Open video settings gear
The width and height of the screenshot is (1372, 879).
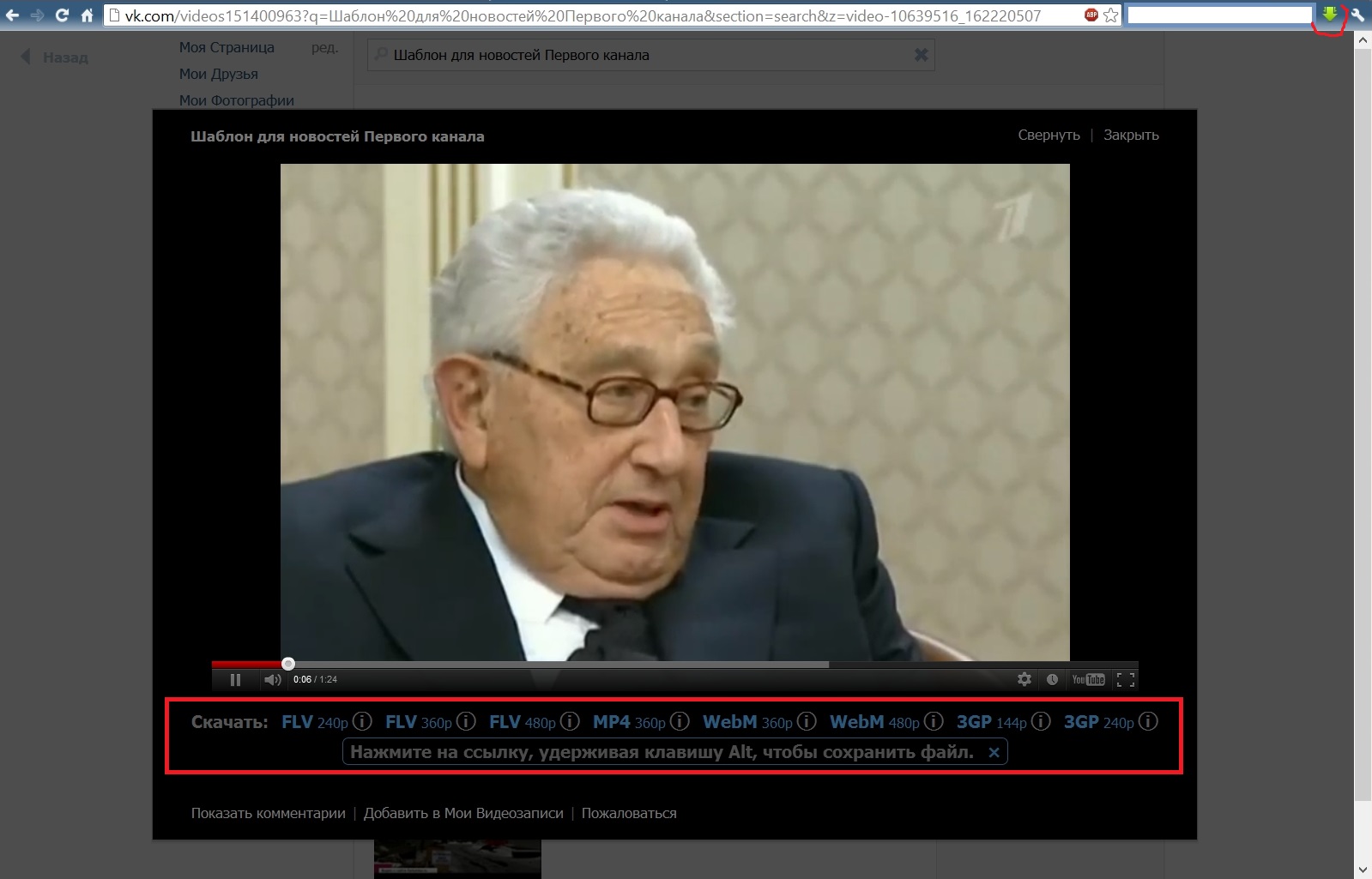point(1024,679)
